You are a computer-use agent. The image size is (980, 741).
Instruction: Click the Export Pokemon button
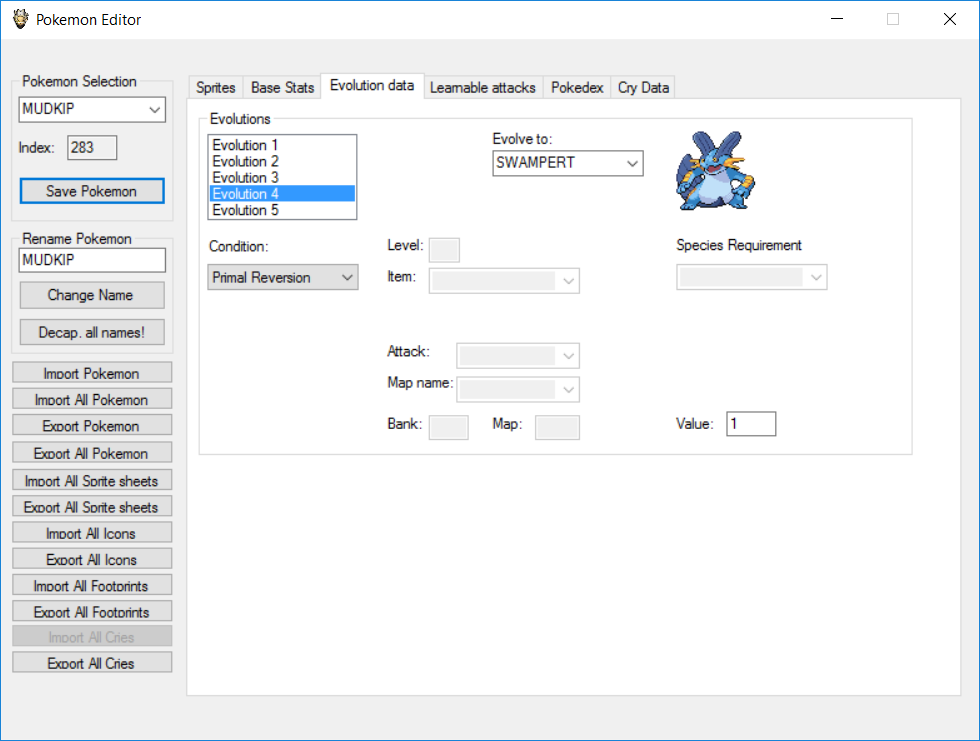[x=92, y=425]
